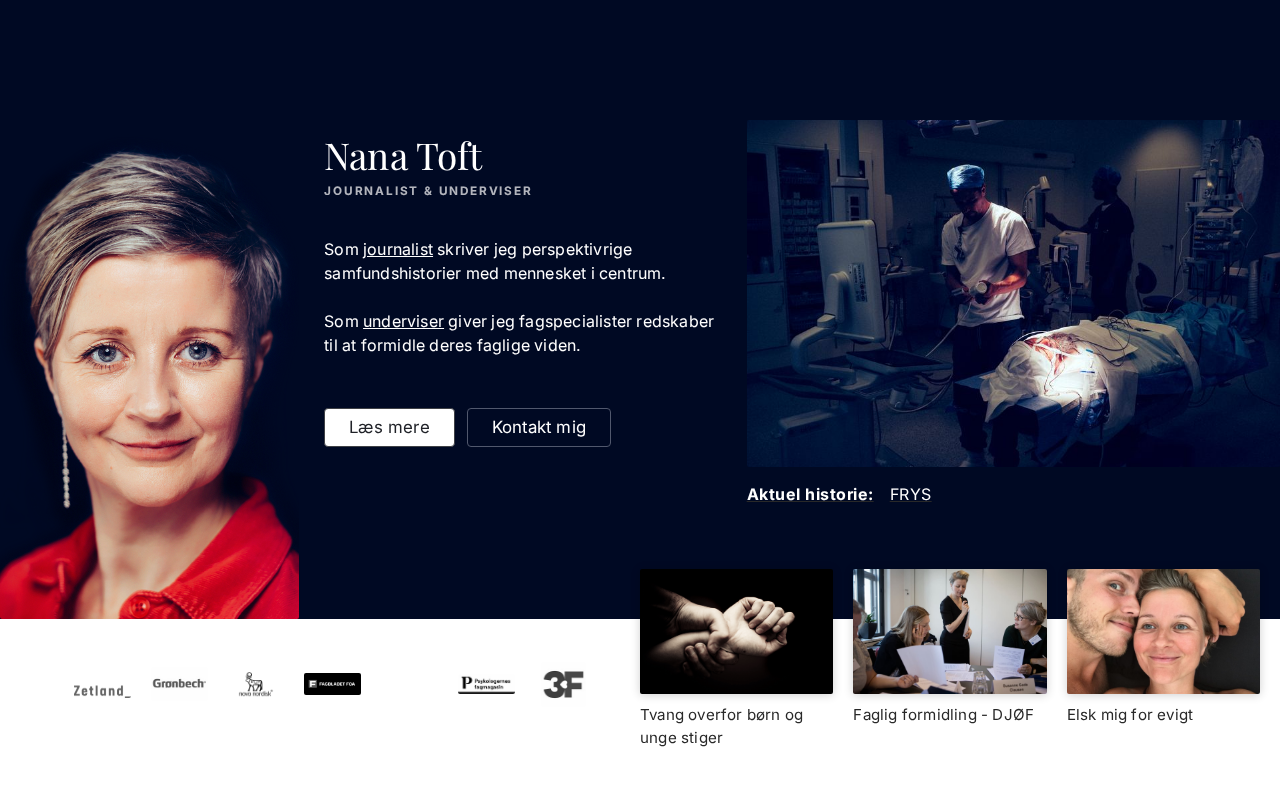The height and width of the screenshot is (800, 1280).
Task: Click the Psykologernes fagmagasin logo
Action: [486, 685]
